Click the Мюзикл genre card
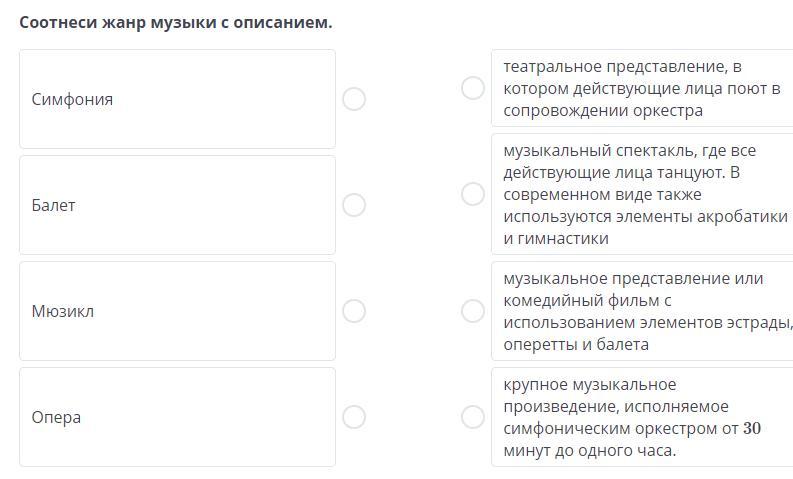This screenshot has height=479, width=793. click(x=177, y=311)
